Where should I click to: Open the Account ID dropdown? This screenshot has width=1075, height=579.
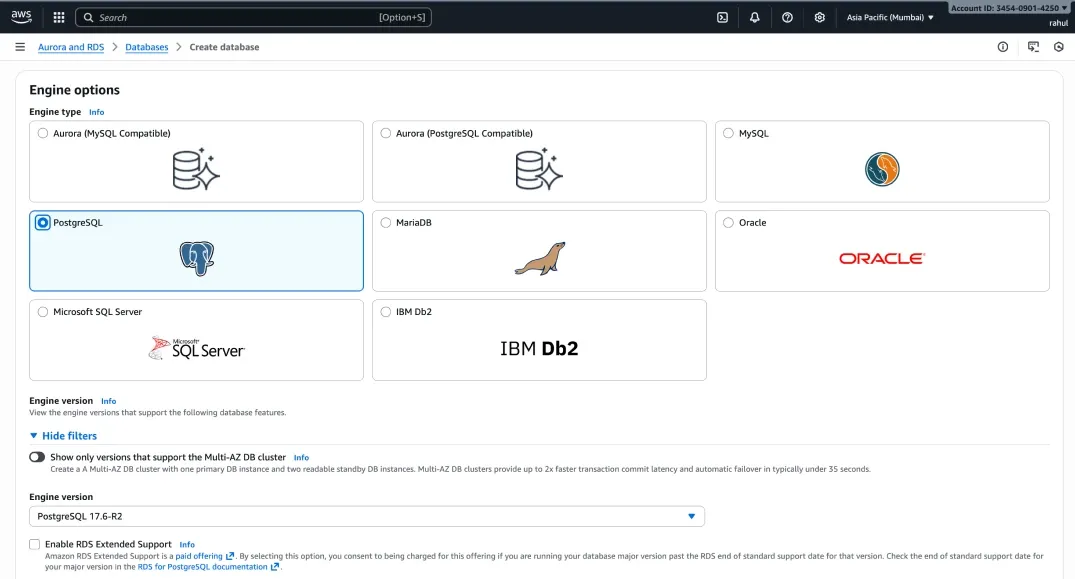(1009, 8)
